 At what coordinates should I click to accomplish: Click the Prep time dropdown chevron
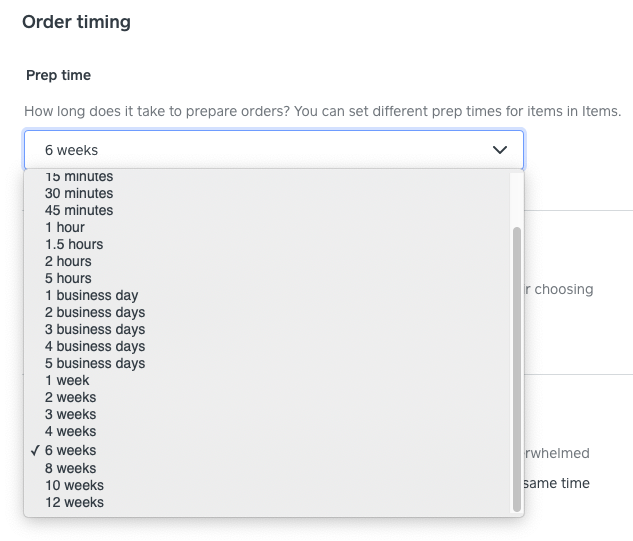point(500,150)
